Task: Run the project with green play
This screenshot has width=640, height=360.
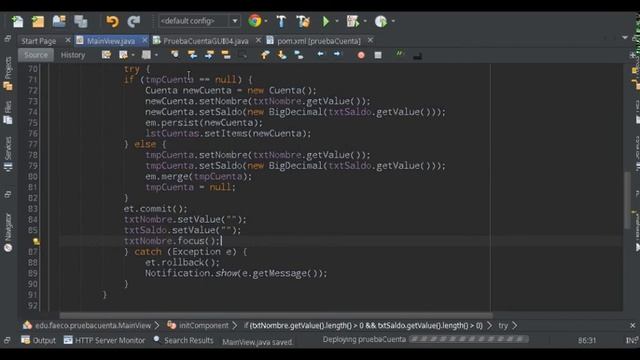Action: pyautogui.click(x=326, y=21)
